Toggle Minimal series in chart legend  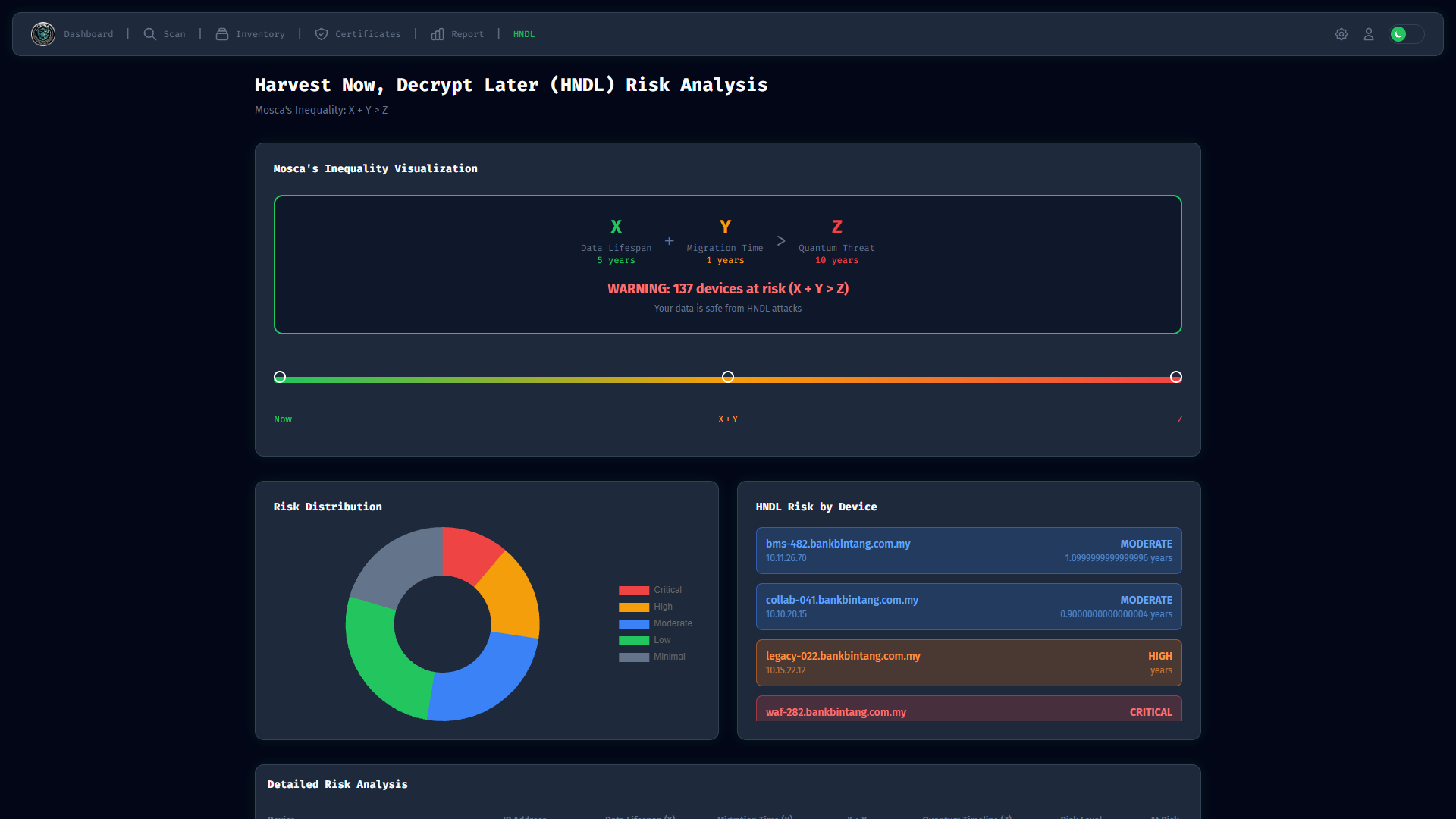[x=651, y=657]
